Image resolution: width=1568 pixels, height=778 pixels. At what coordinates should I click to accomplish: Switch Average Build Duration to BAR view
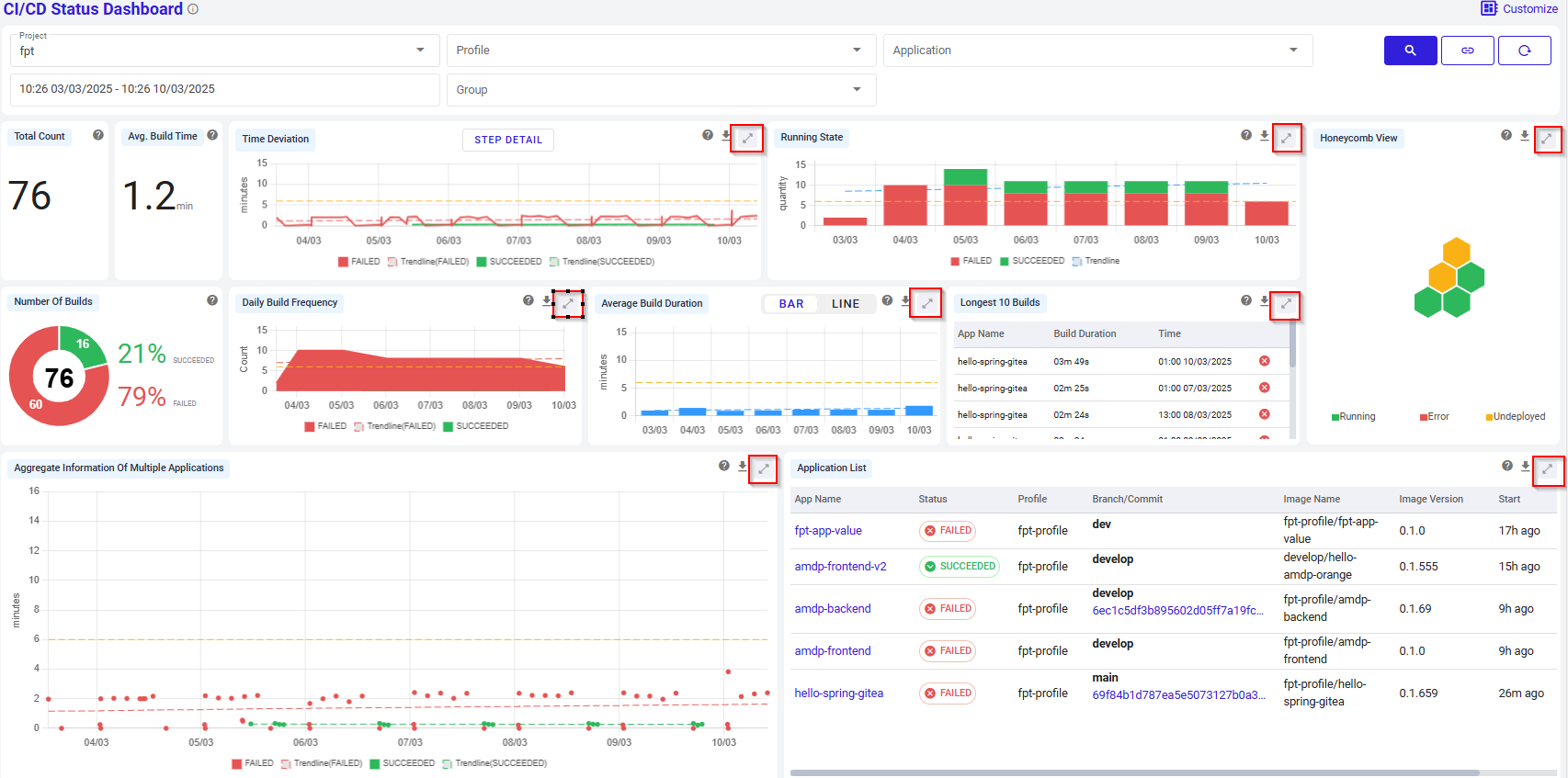pos(791,304)
